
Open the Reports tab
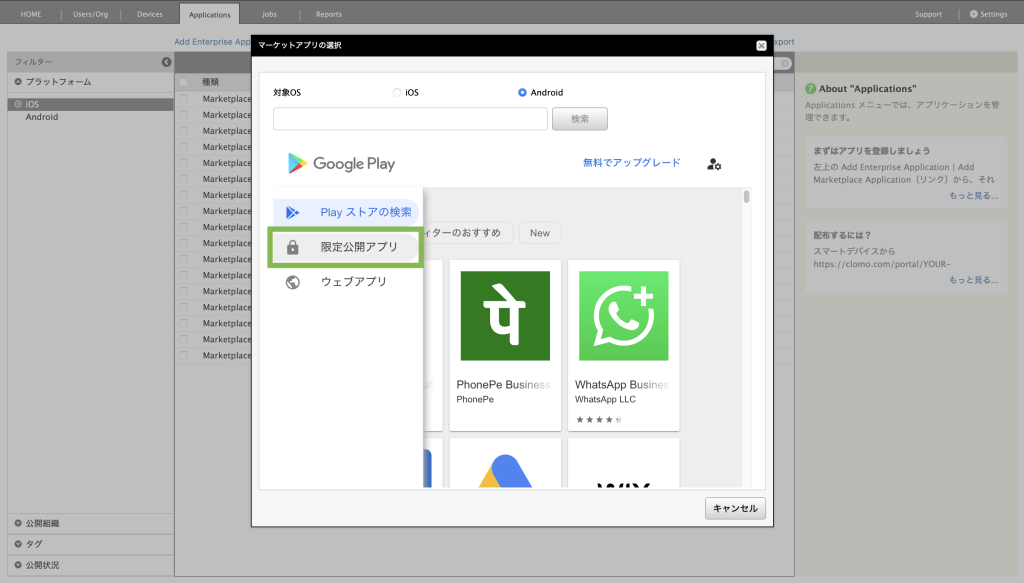328,14
